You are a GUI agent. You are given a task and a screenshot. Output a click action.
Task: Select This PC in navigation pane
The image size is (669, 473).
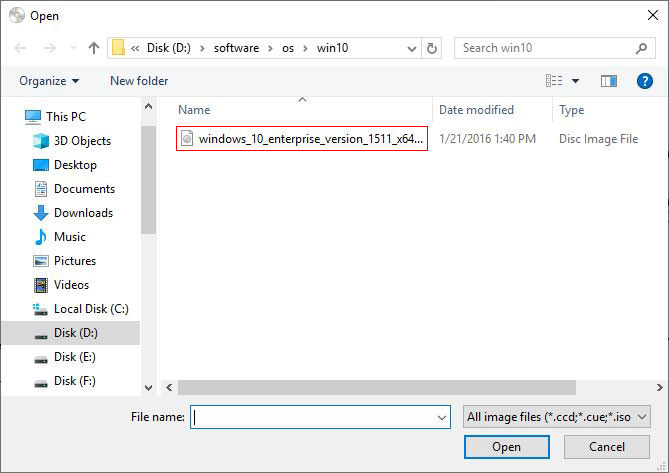coord(66,117)
